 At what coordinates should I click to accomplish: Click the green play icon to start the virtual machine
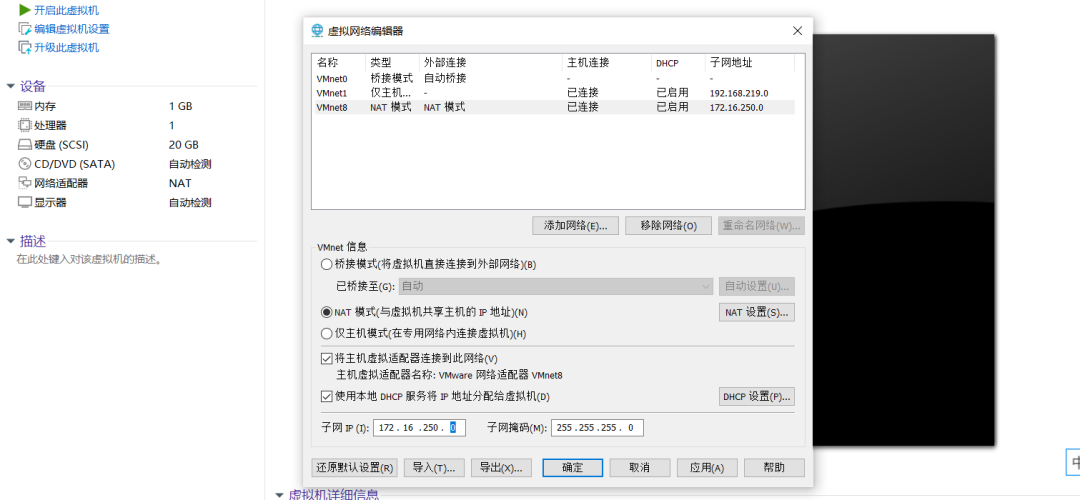(x=24, y=10)
